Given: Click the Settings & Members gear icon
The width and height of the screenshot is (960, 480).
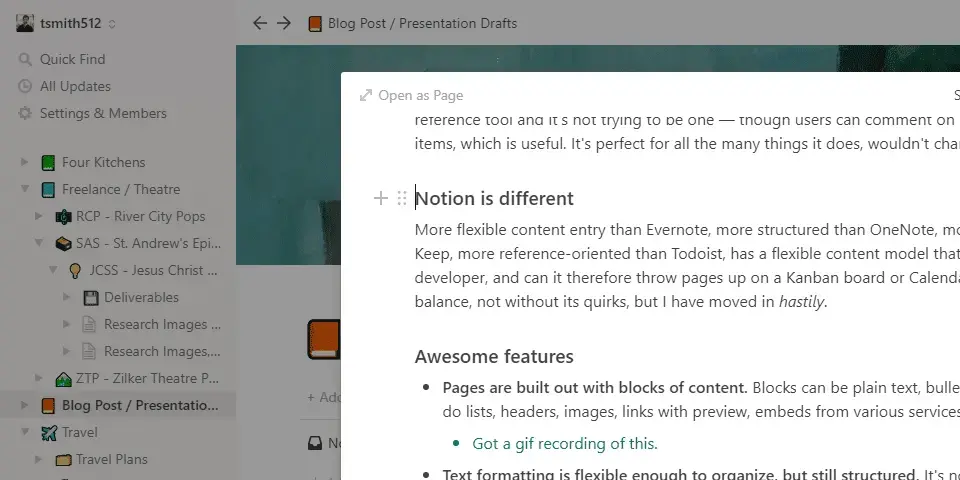Looking at the screenshot, I should pos(25,113).
